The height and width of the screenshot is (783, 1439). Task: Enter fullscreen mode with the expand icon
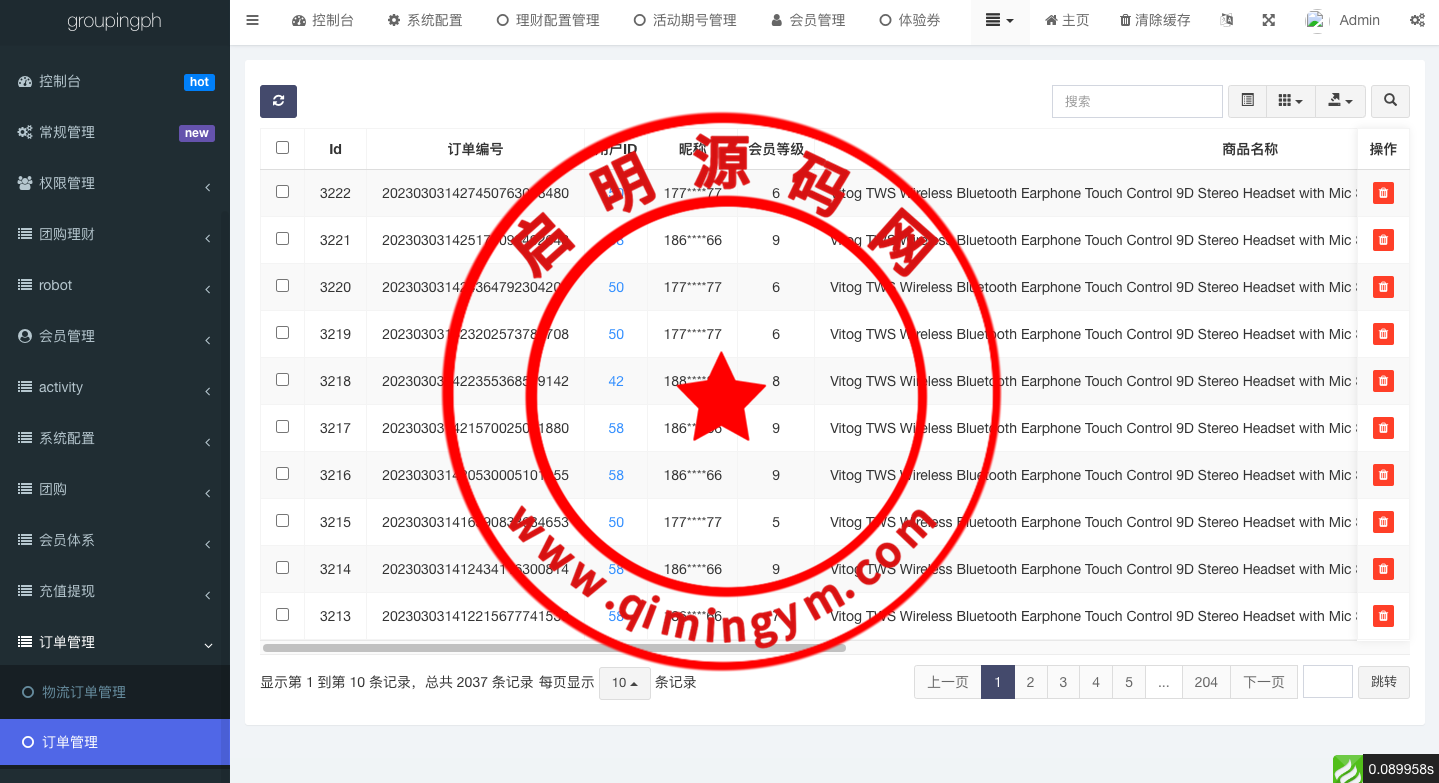pyautogui.click(x=1269, y=20)
